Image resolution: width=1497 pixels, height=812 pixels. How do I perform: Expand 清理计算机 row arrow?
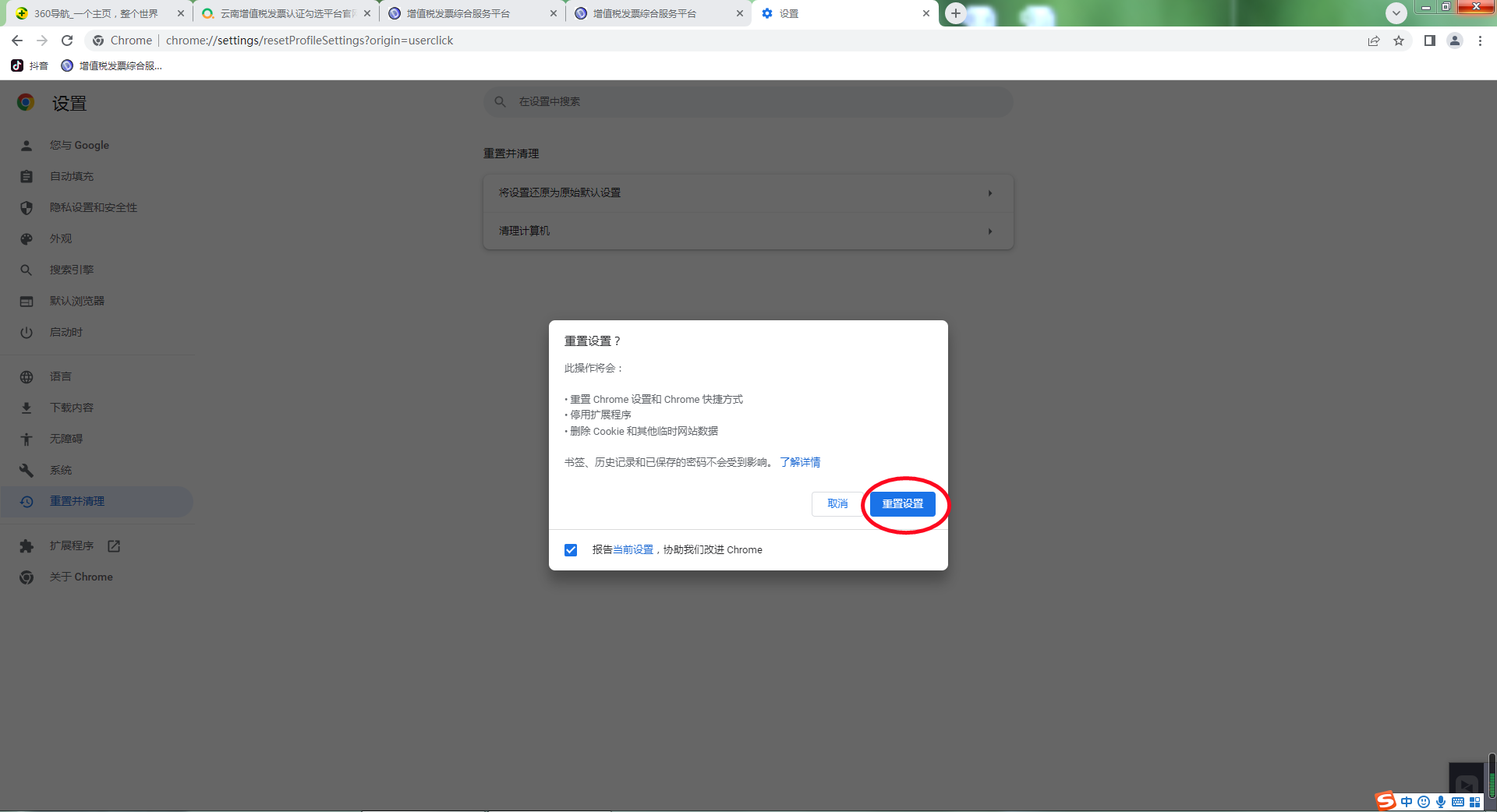coord(990,231)
